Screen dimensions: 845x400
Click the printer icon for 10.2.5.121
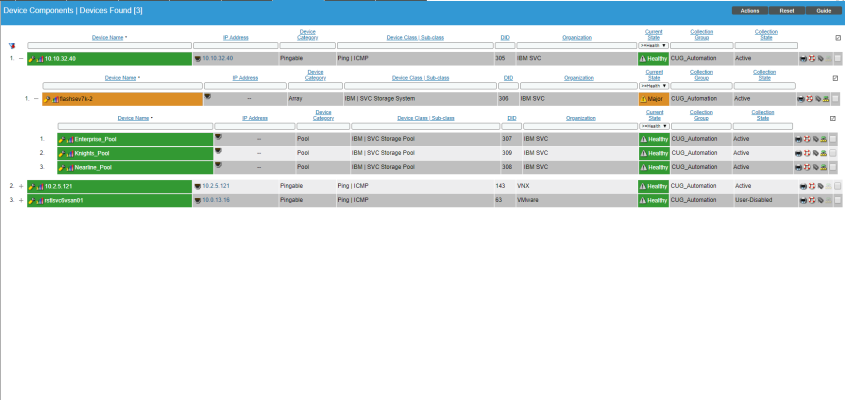[803, 187]
